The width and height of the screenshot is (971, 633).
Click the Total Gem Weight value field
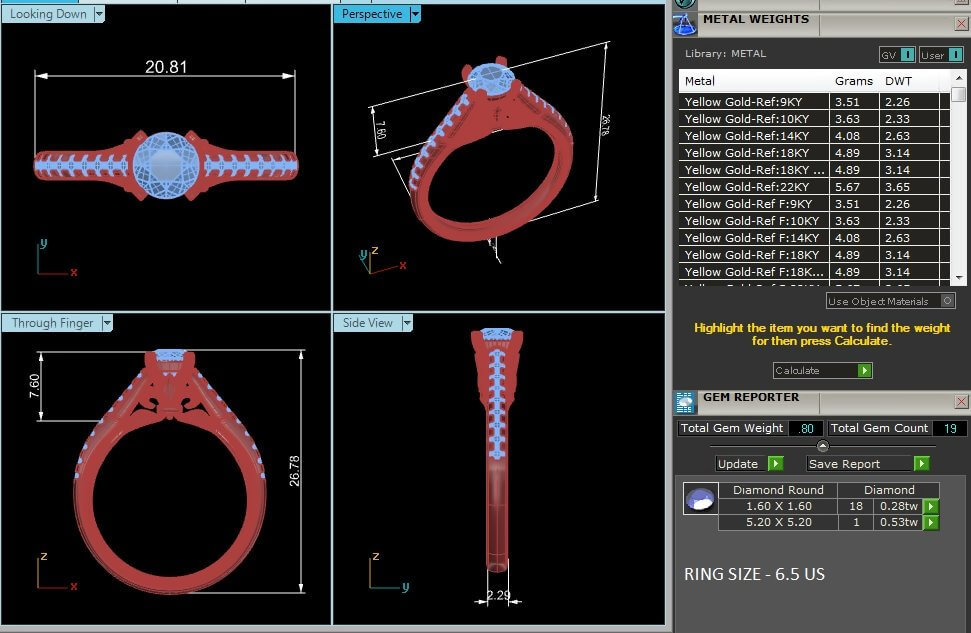pos(806,428)
